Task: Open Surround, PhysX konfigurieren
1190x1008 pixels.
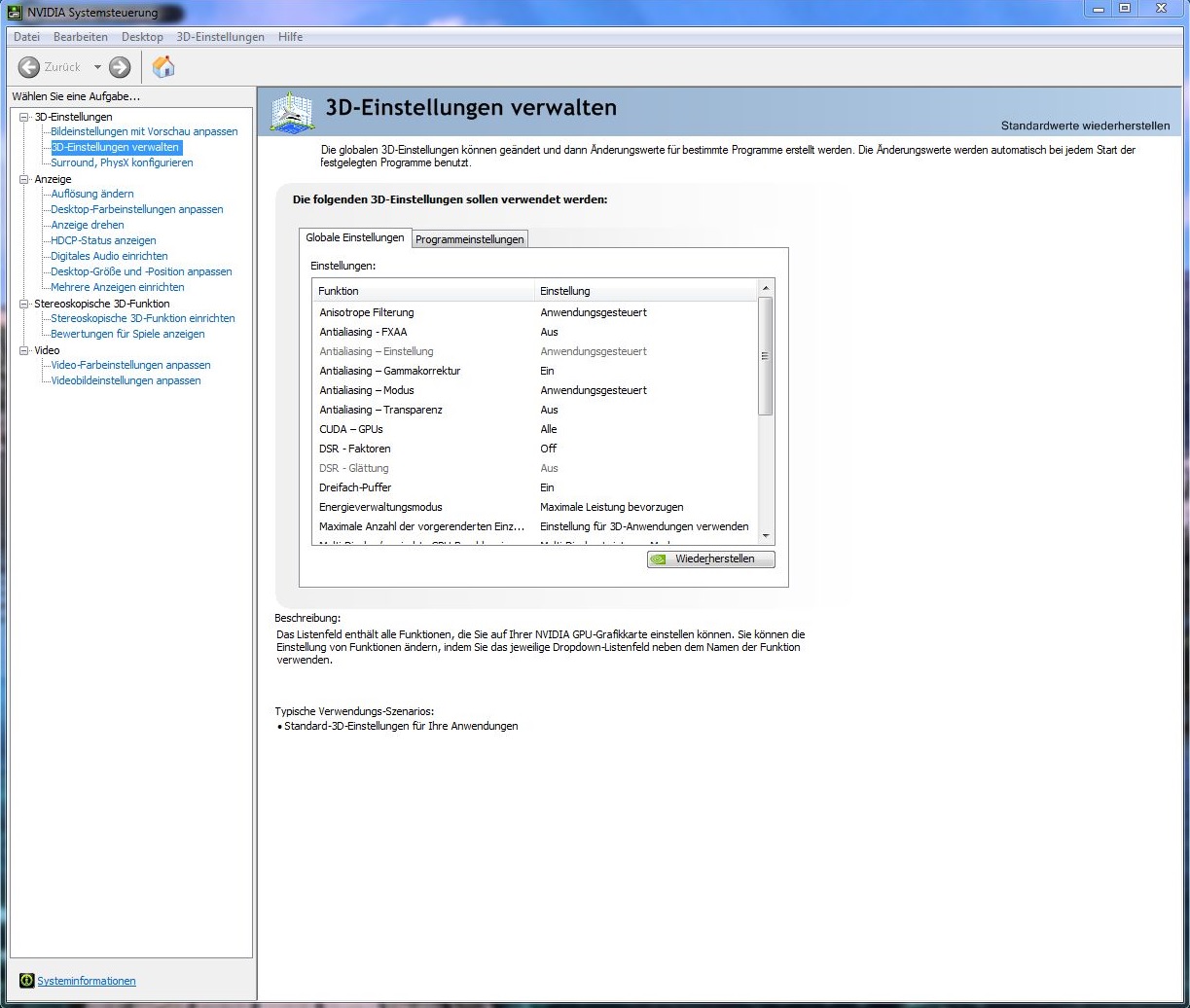Action: [x=122, y=162]
